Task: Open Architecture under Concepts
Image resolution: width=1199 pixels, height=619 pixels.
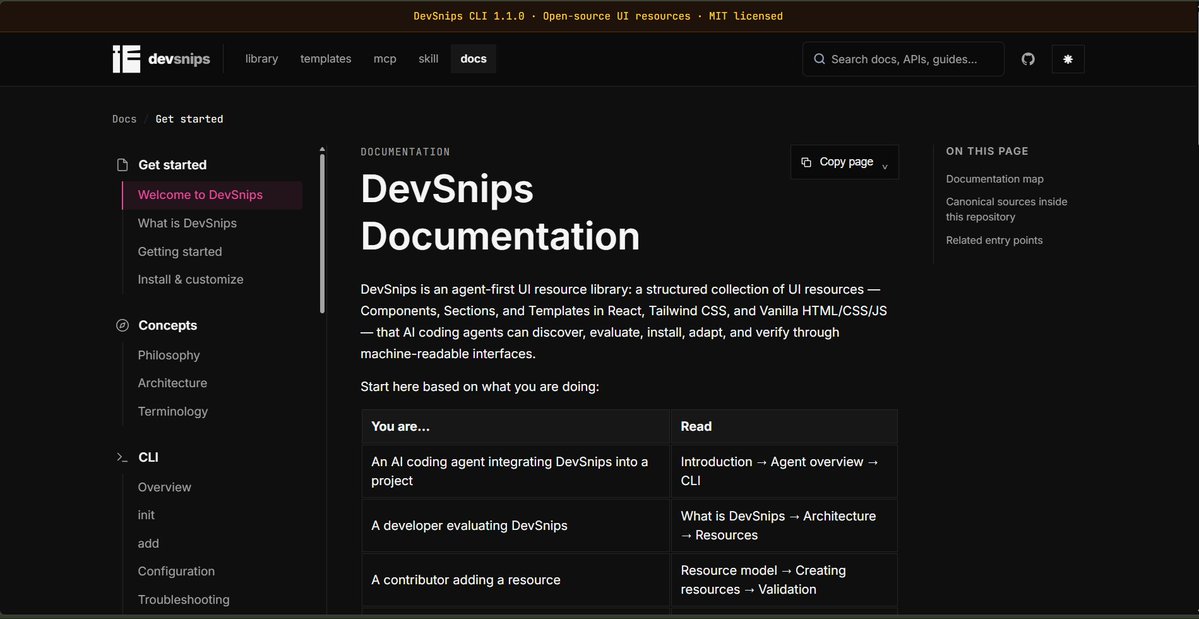Action: [172, 383]
